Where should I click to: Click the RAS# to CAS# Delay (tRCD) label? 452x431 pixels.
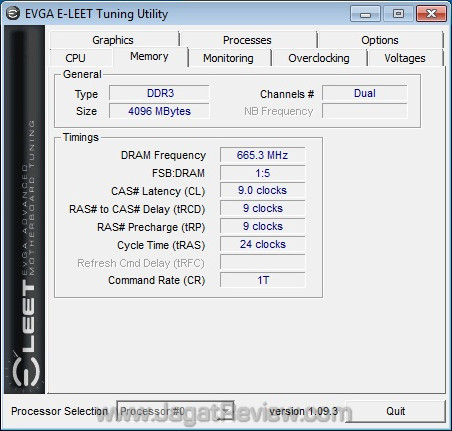[137, 209]
